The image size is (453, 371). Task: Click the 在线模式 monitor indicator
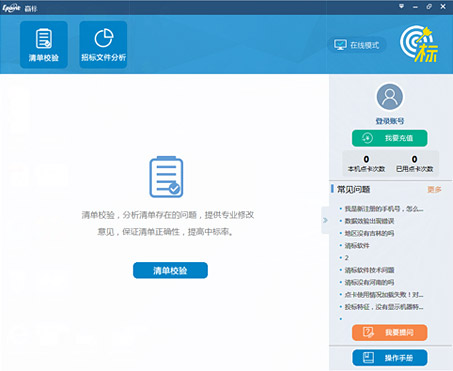tap(357, 45)
